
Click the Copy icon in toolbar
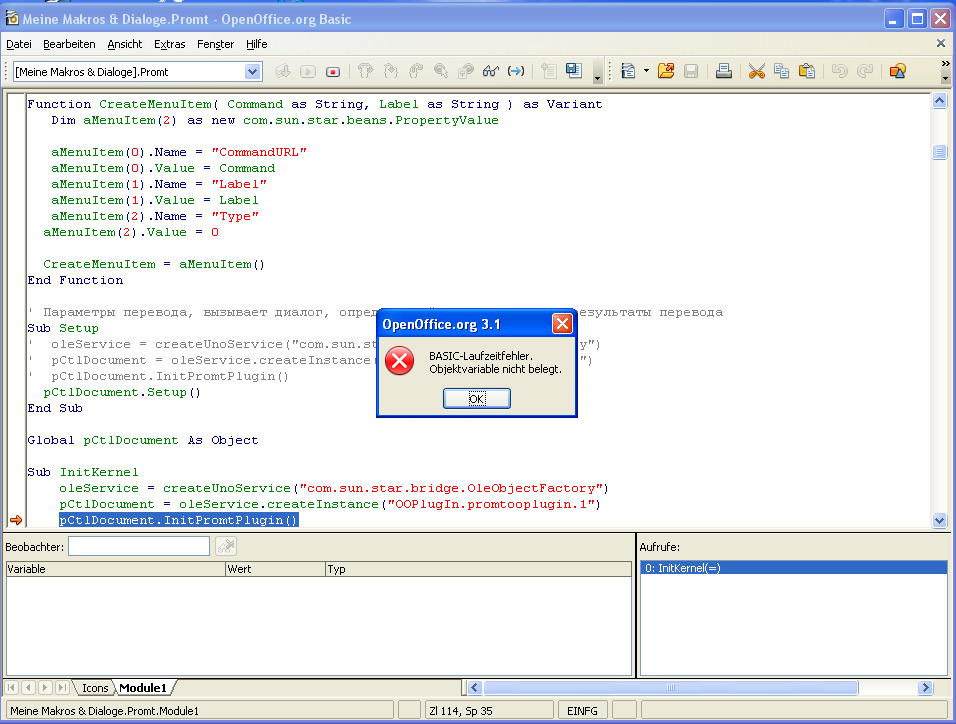click(781, 71)
